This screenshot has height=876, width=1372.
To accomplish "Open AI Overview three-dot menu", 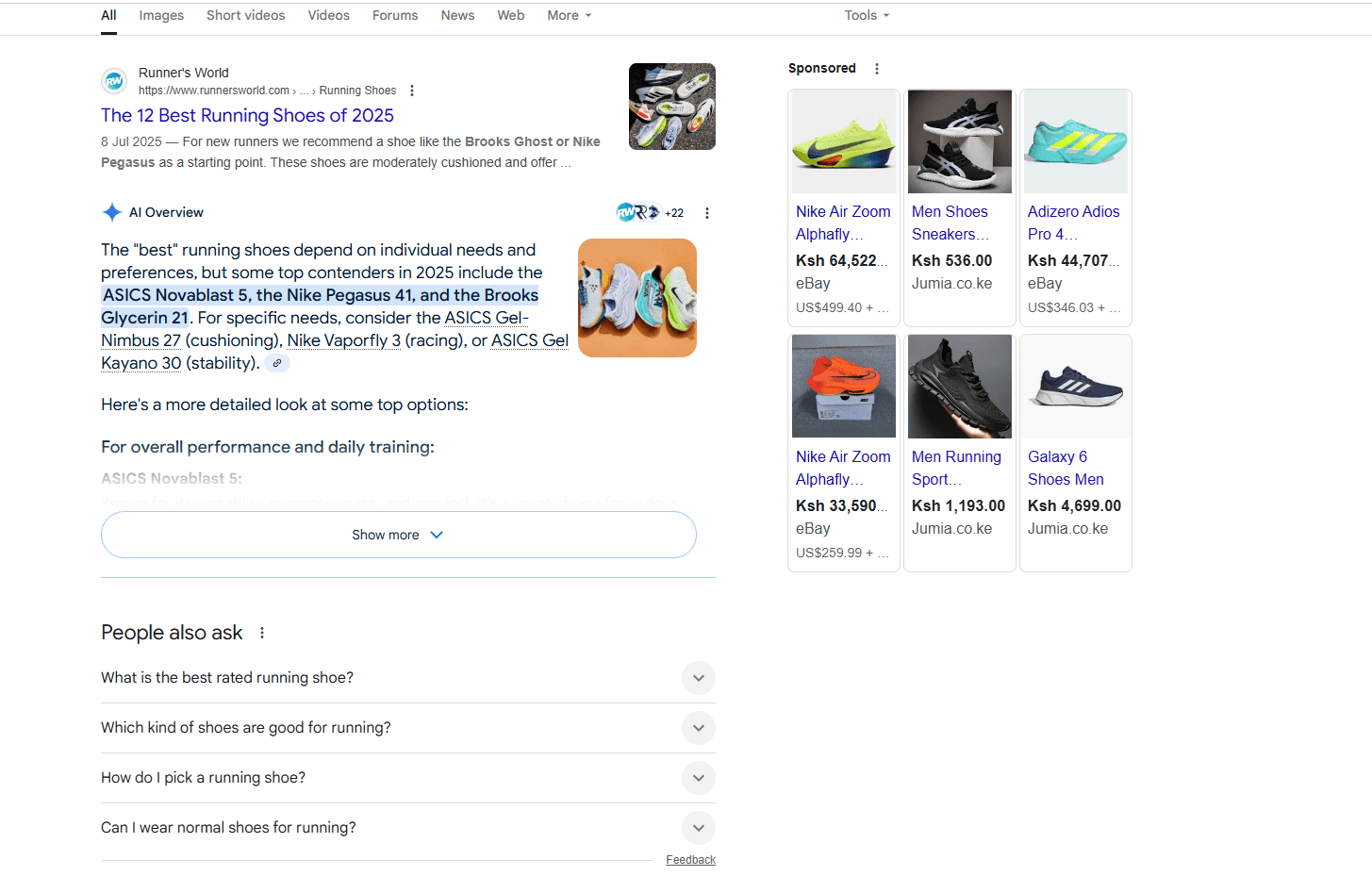I will pyautogui.click(x=707, y=213).
